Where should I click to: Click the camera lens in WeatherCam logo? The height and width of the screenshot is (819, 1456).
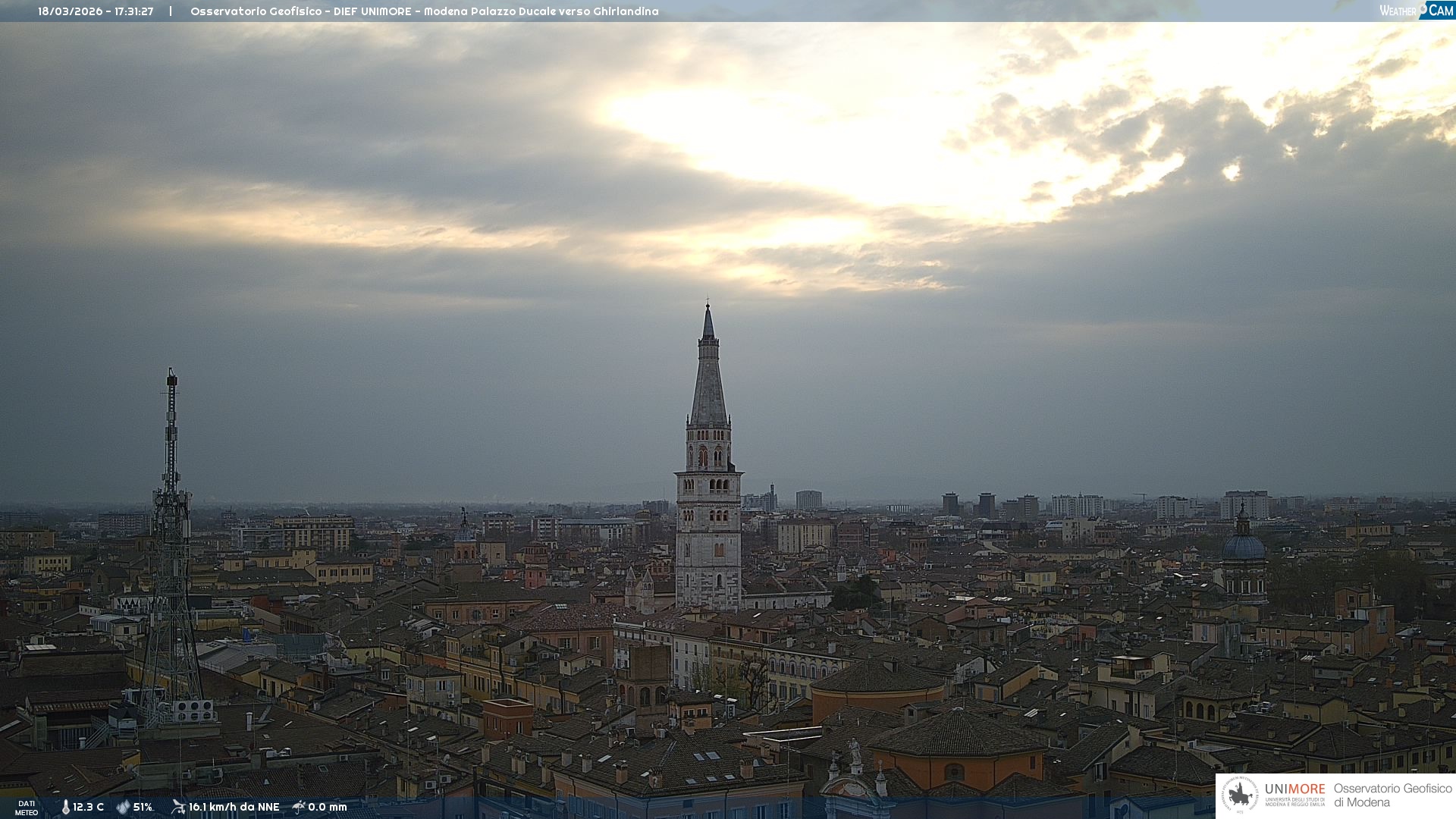(x=1424, y=9)
